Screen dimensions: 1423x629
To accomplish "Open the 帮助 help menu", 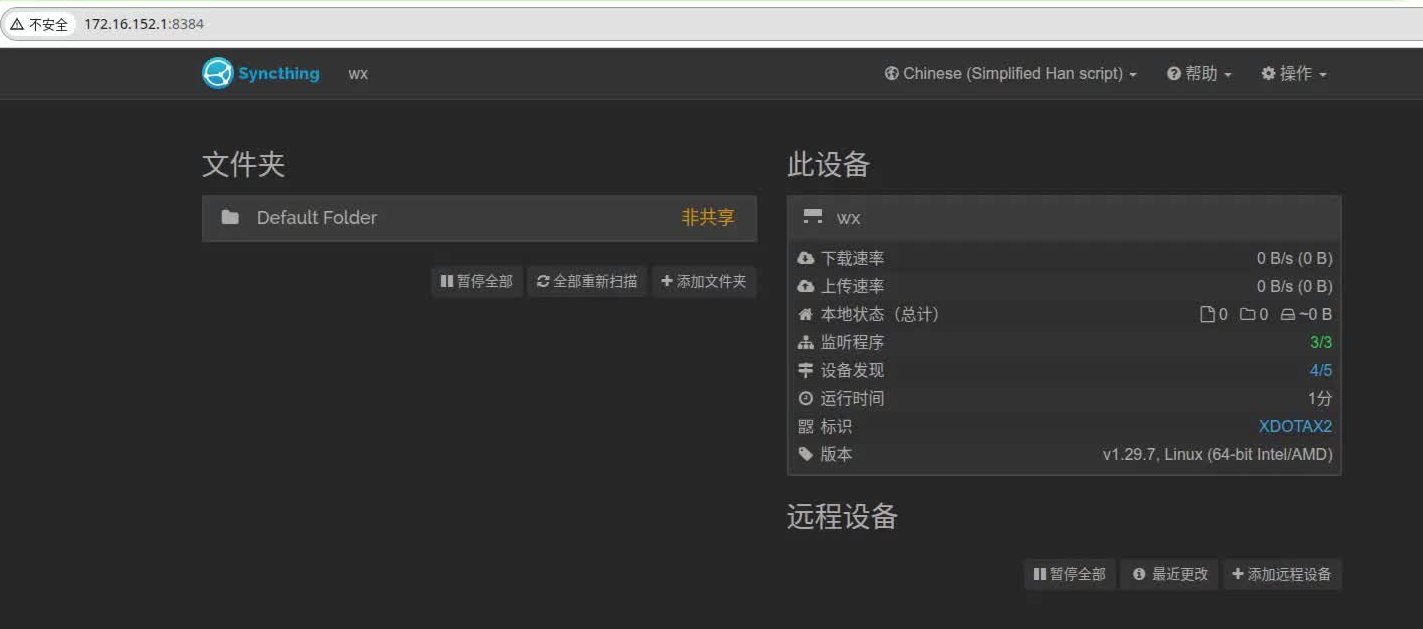I will tap(1199, 74).
